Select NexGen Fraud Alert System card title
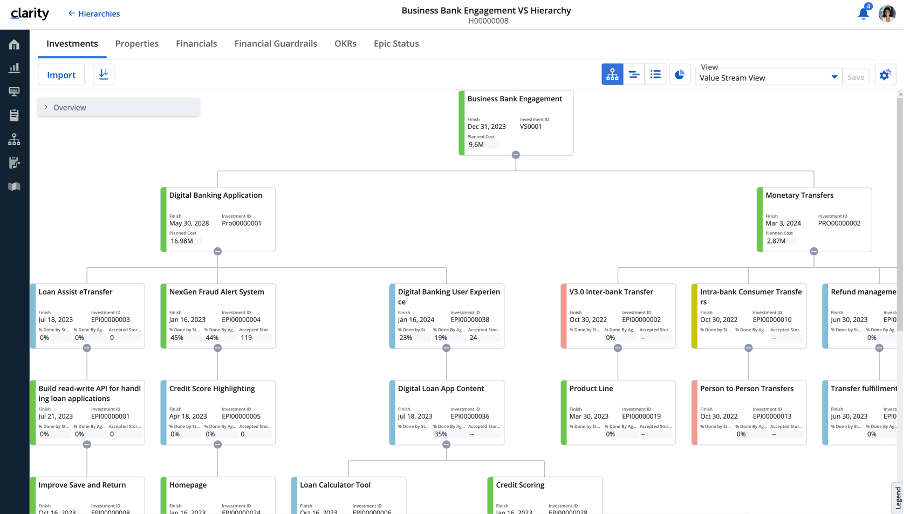904x514 pixels. pos(217,292)
